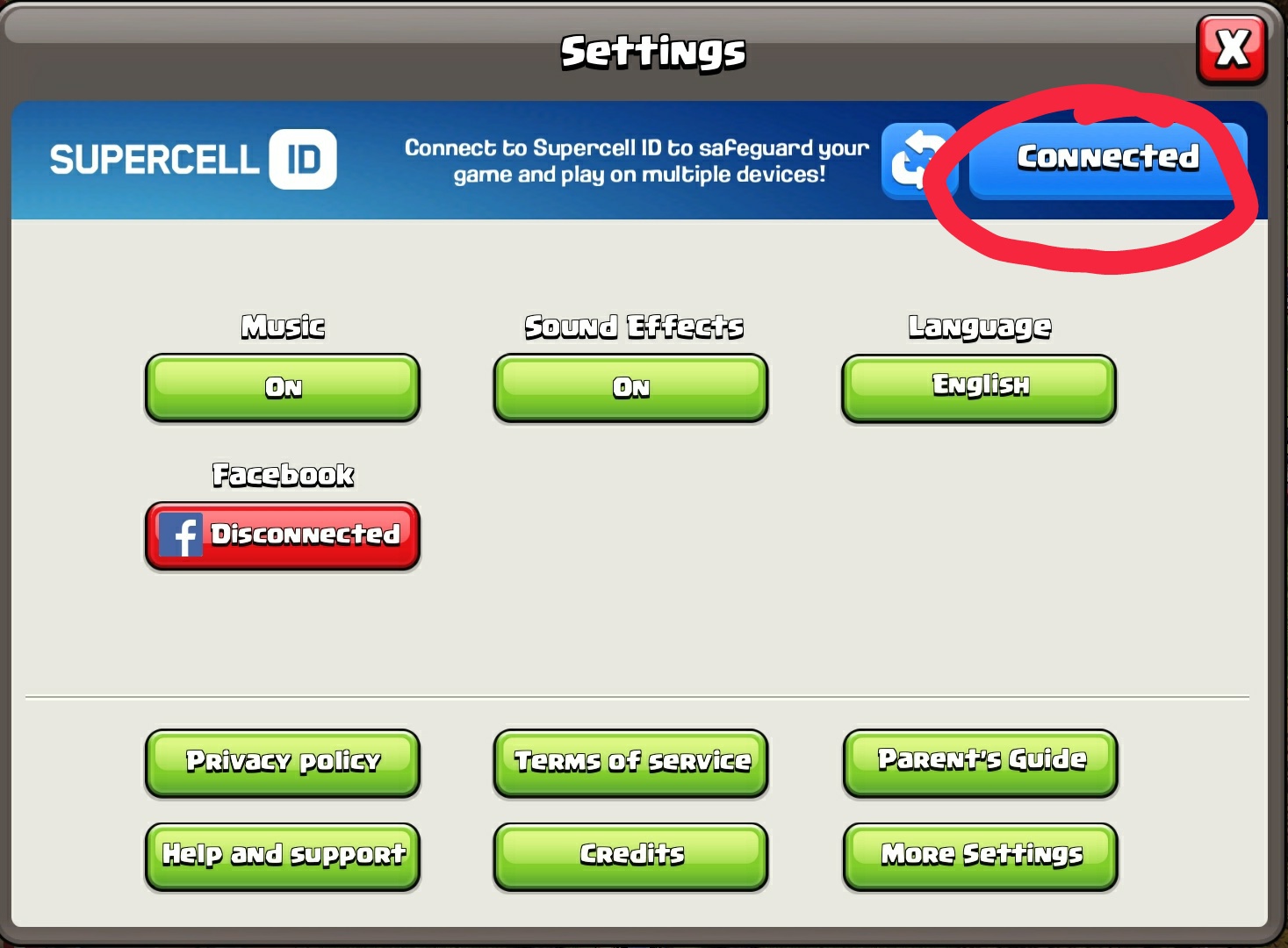Click the Music heading label
Image resolution: width=1288 pixels, height=948 pixels.
click(x=283, y=327)
